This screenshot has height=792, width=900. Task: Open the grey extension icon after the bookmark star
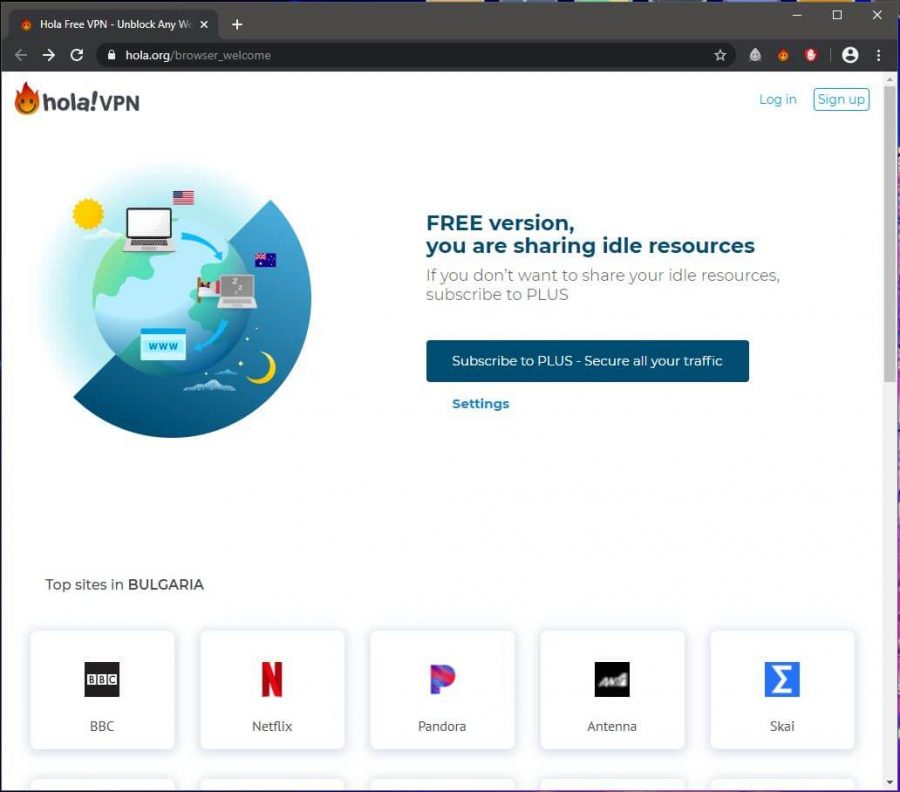click(755, 55)
